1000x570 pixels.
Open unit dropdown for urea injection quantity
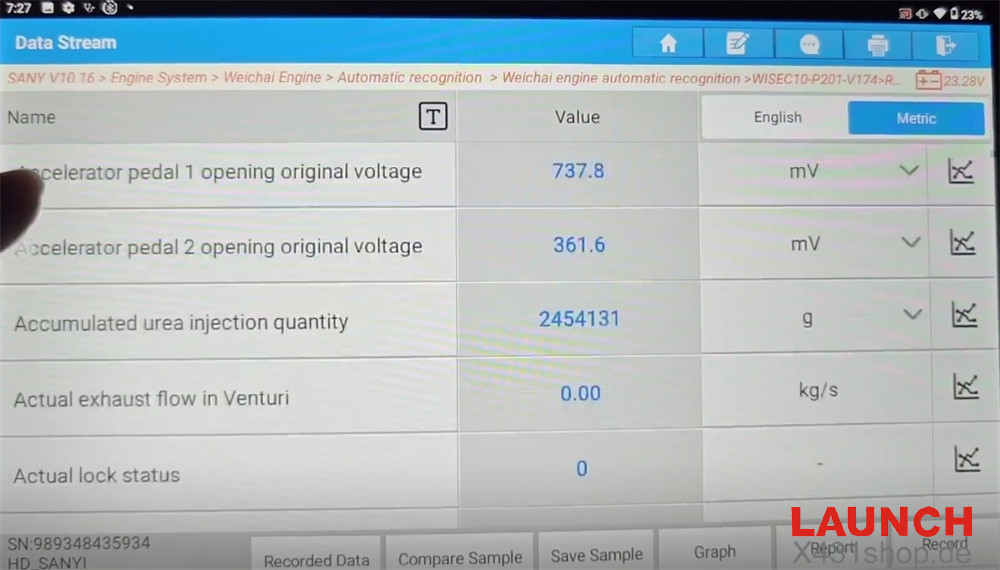[911, 315]
